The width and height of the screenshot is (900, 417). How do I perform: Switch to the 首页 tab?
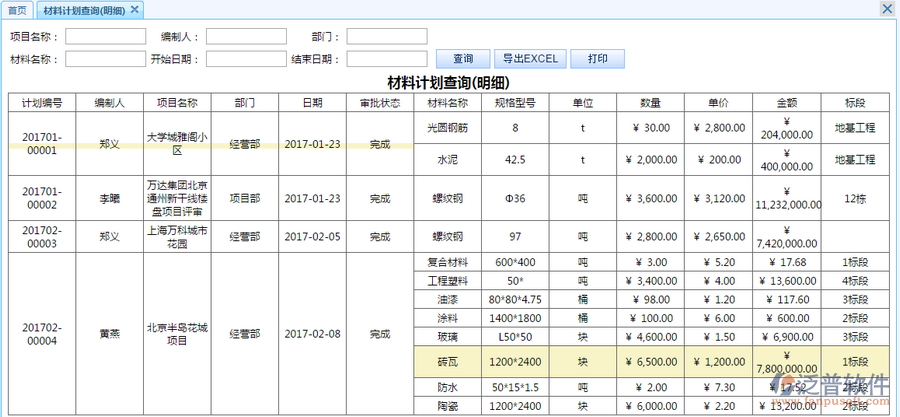pos(17,10)
